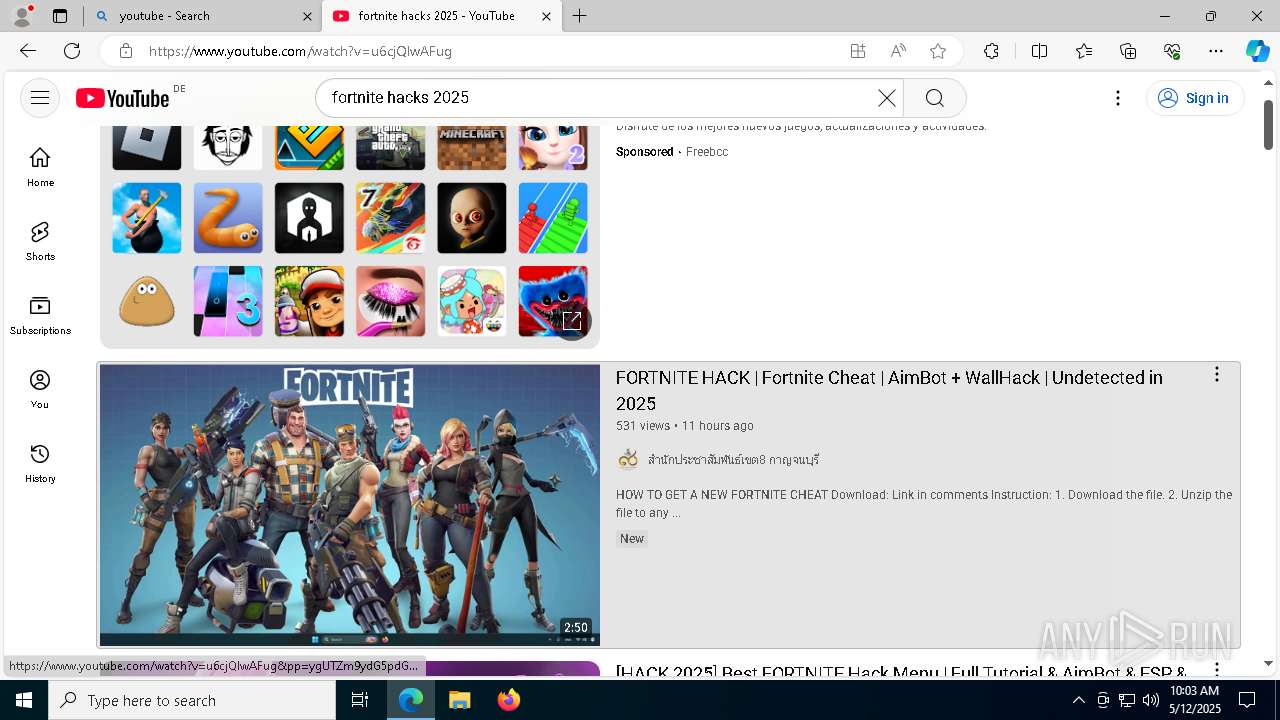Viewport: 1280px width, 720px height.
Task: Click the YouTube search magnifier button
Action: [935, 97]
